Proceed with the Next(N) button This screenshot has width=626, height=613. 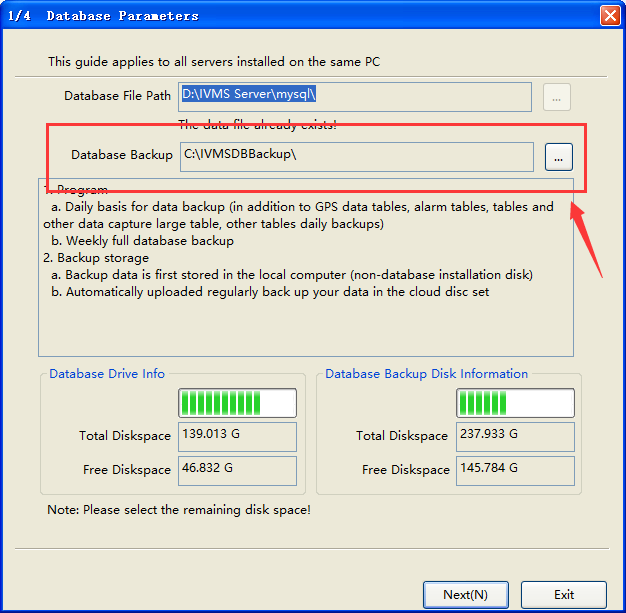466,595
